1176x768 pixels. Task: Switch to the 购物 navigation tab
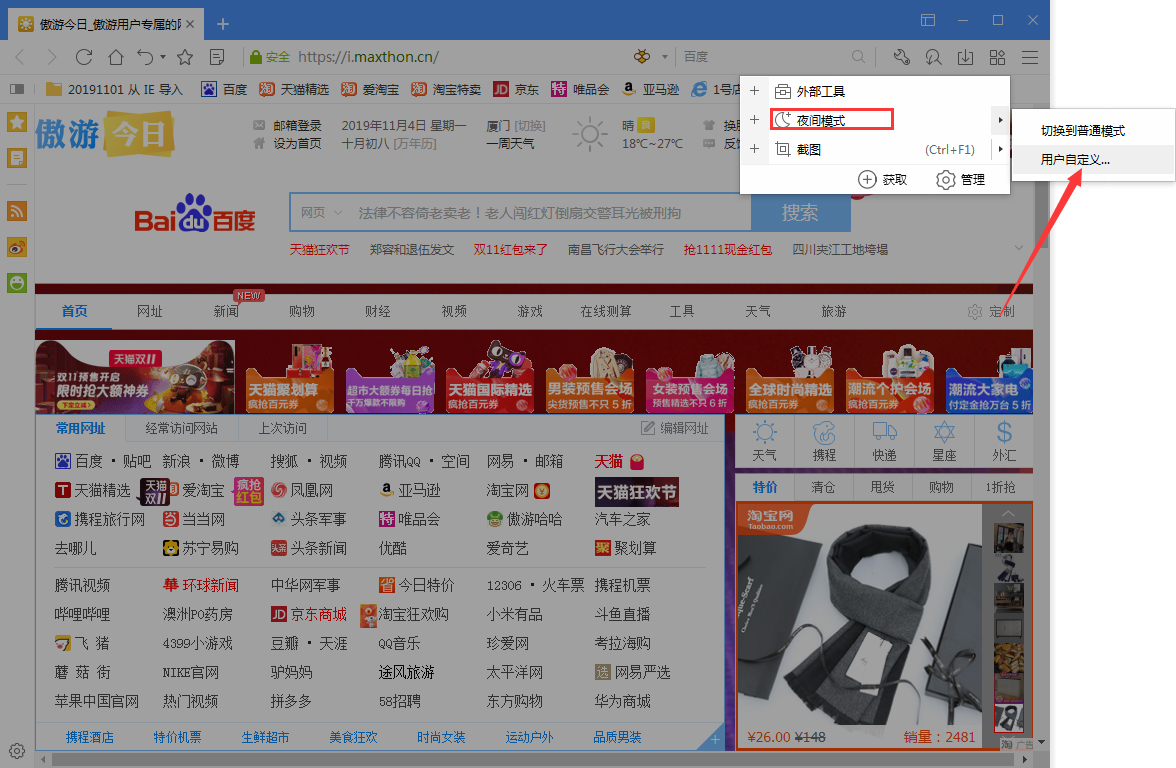pyautogui.click(x=302, y=311)
